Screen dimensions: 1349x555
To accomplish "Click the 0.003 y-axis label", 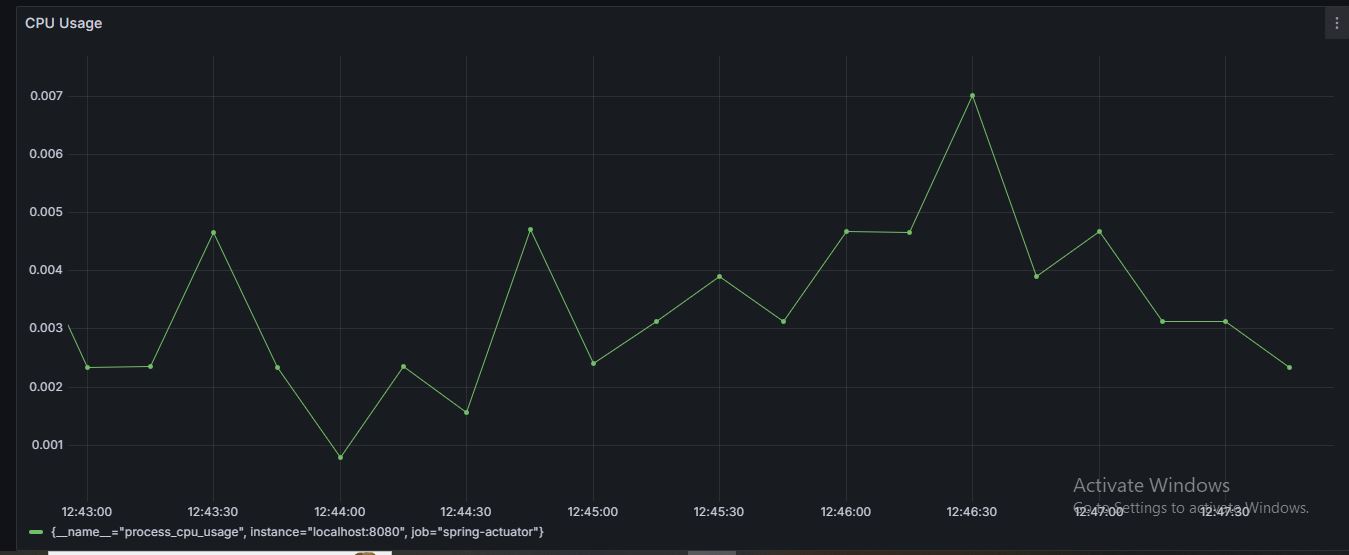I will point(46,328).
